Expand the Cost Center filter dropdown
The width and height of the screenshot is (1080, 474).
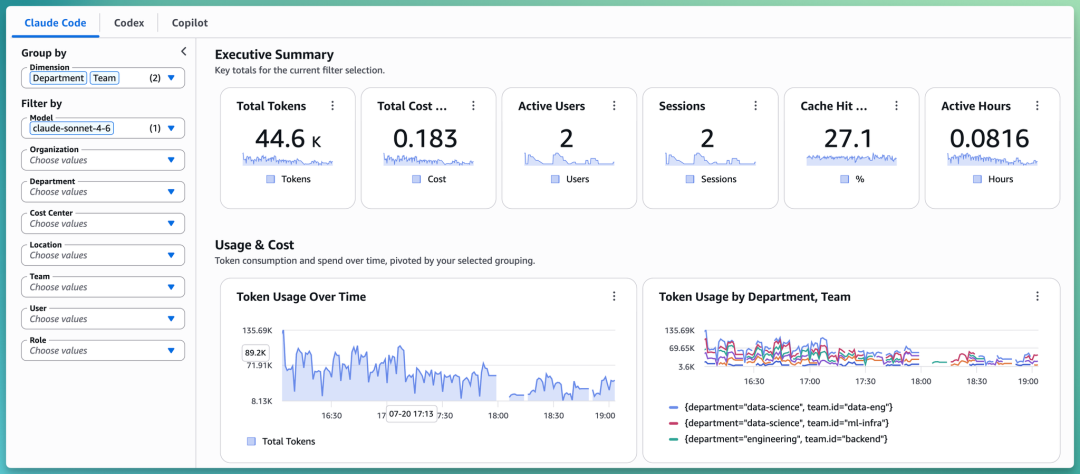[x=103, y=223]
